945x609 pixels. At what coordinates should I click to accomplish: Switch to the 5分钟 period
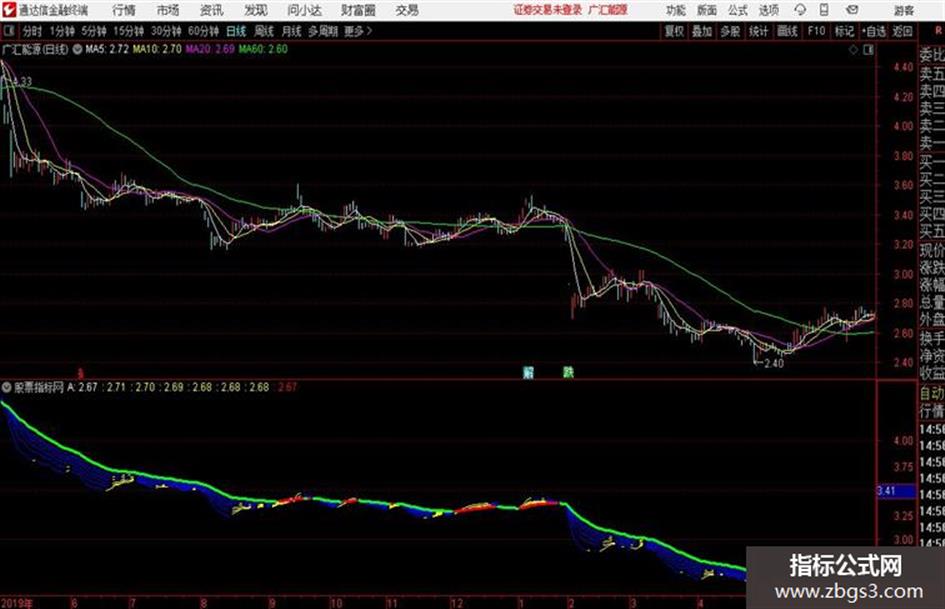pyautogui.click(x=94, y=31)
